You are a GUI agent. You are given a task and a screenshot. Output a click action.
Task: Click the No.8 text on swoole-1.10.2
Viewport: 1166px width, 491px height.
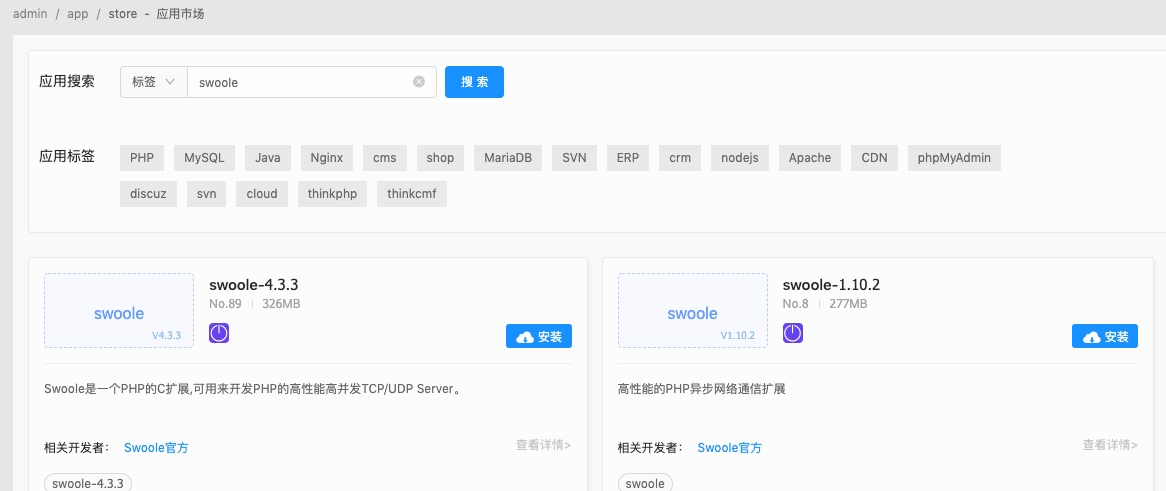(796, 304)
